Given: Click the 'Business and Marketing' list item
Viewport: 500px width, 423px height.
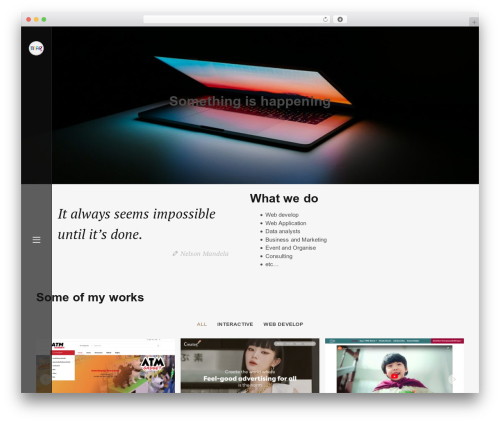Looking at the screenshot, I should [296, 240].
